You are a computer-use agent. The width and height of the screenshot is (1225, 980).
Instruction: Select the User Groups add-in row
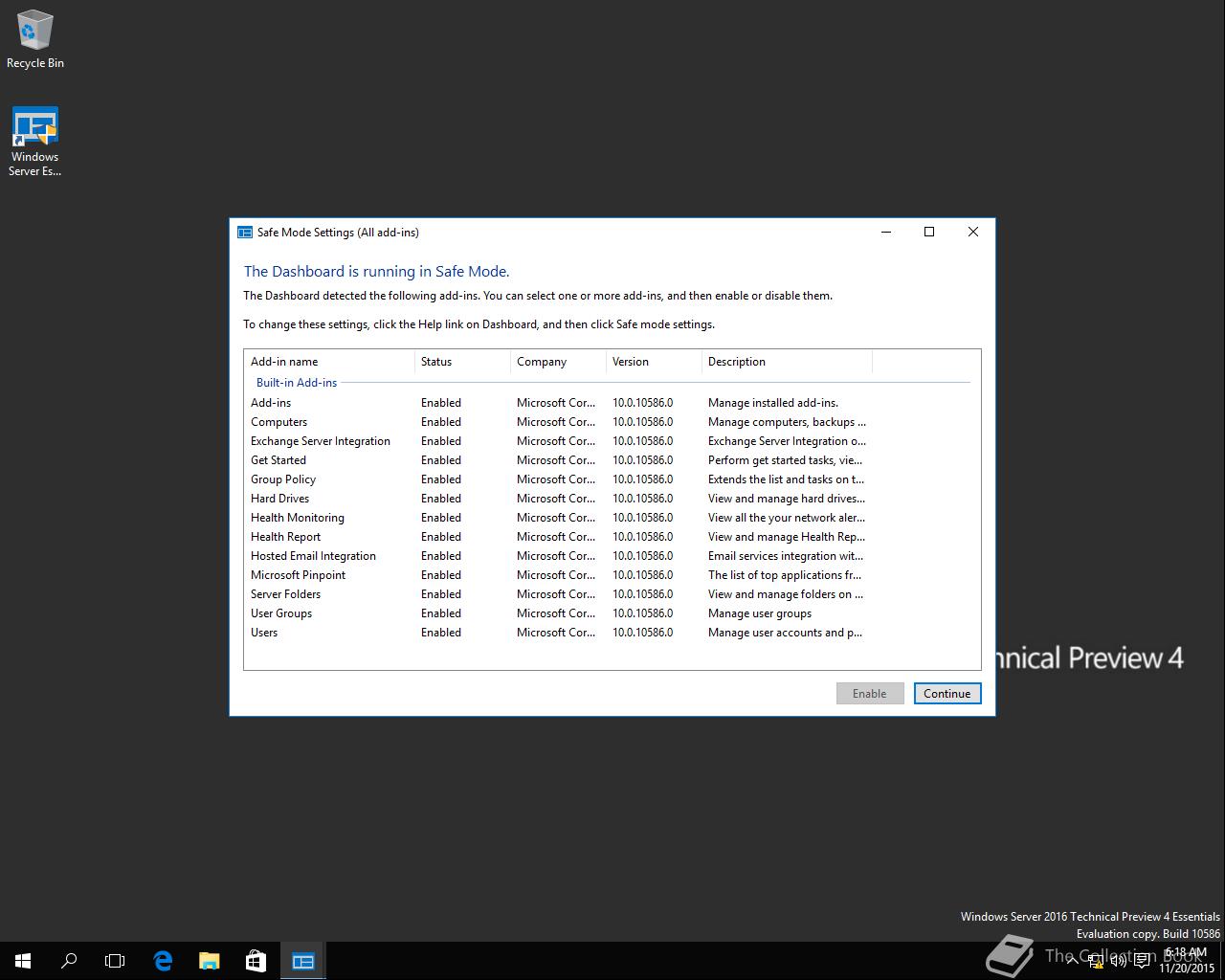tap(559, 613)
